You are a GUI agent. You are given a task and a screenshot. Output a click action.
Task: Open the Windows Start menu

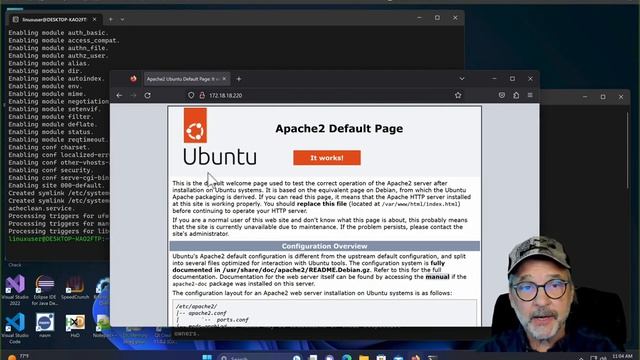click(x=207, y=357)
